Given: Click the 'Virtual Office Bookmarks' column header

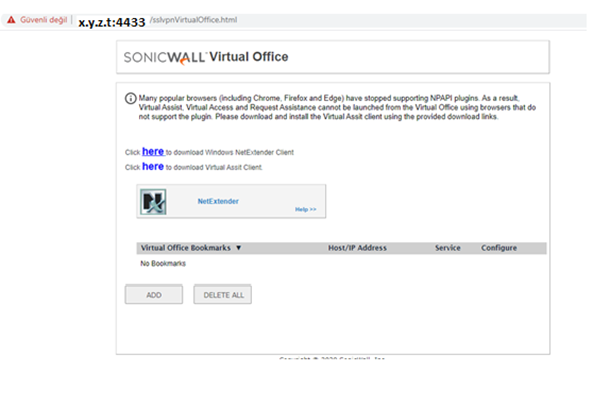Looking at the screenshot, I should [x=185, y=248].
